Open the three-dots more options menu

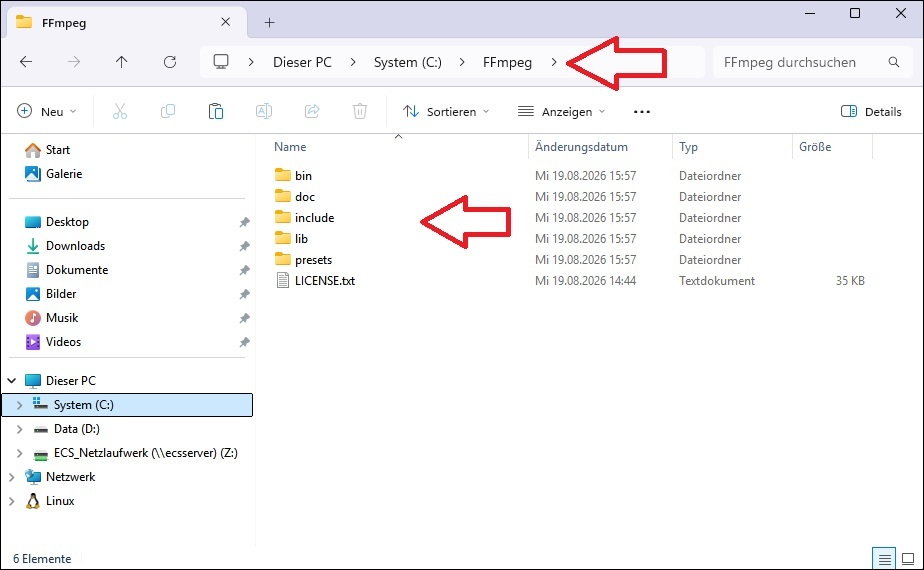[642, 111]
